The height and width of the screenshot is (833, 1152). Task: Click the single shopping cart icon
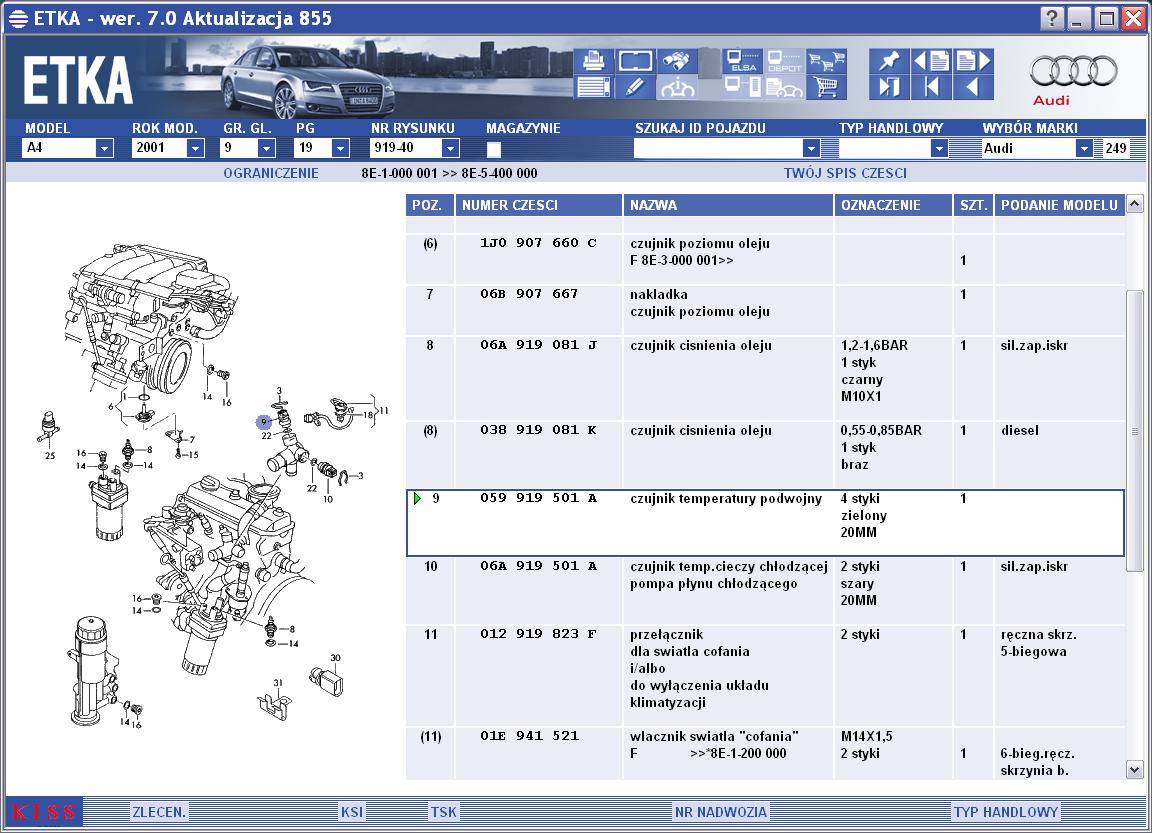(x=827, y=87)
